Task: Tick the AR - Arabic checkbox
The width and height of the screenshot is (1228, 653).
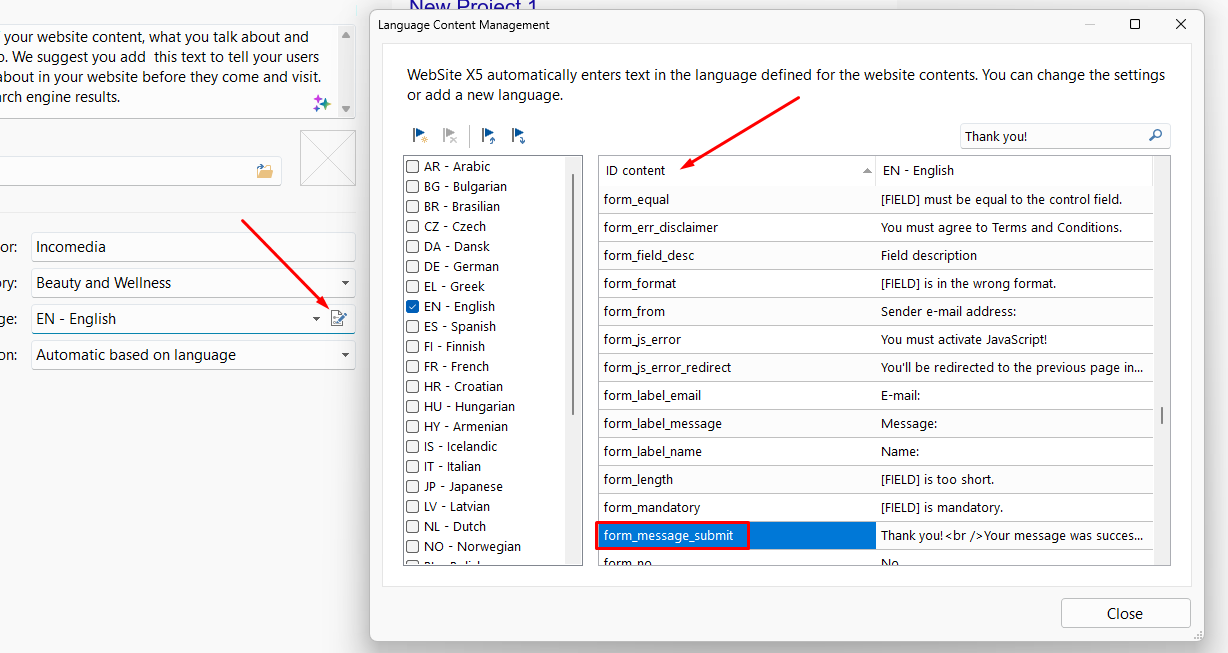Action: (412, 167)
